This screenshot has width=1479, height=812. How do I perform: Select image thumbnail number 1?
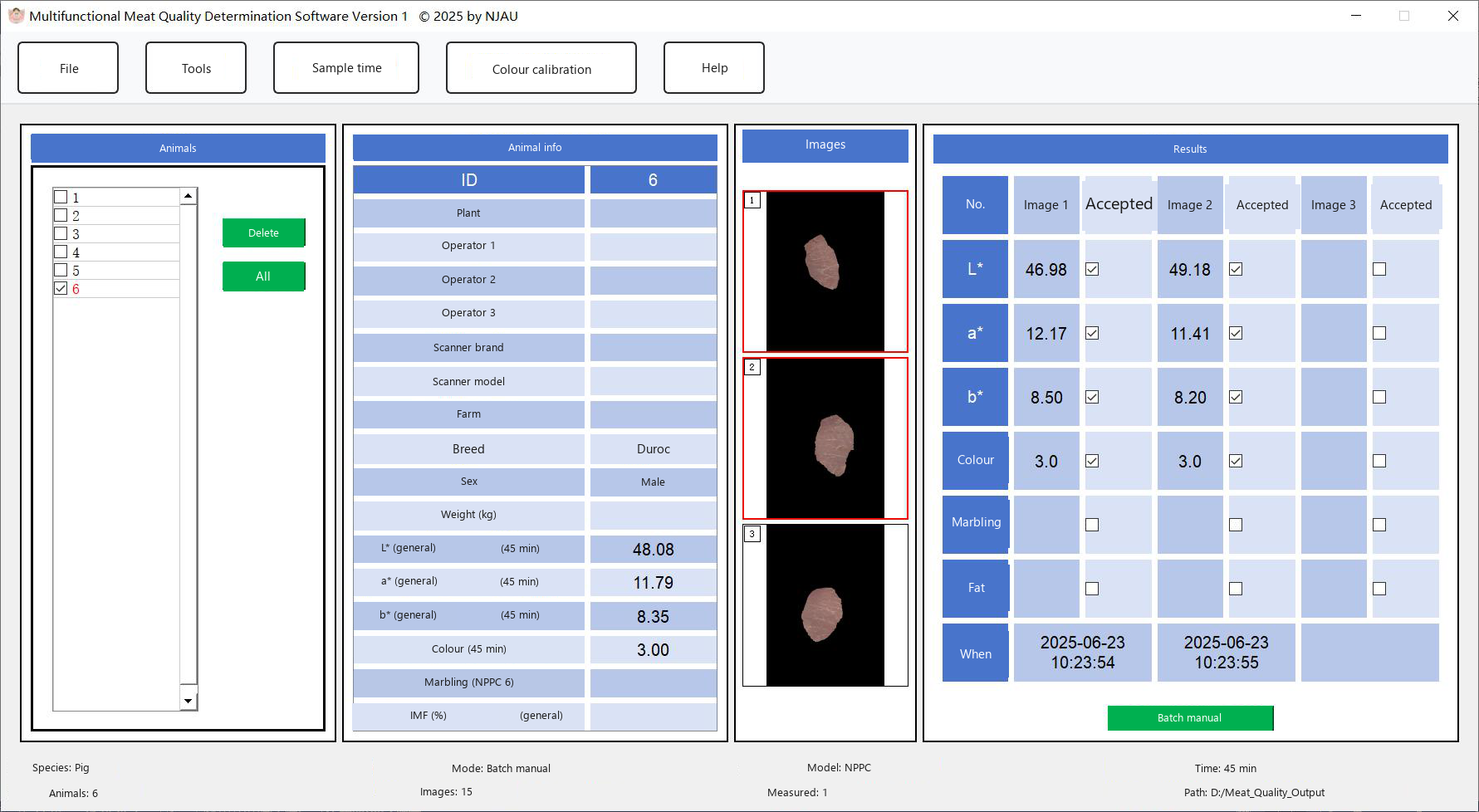[x=825, y=271]
